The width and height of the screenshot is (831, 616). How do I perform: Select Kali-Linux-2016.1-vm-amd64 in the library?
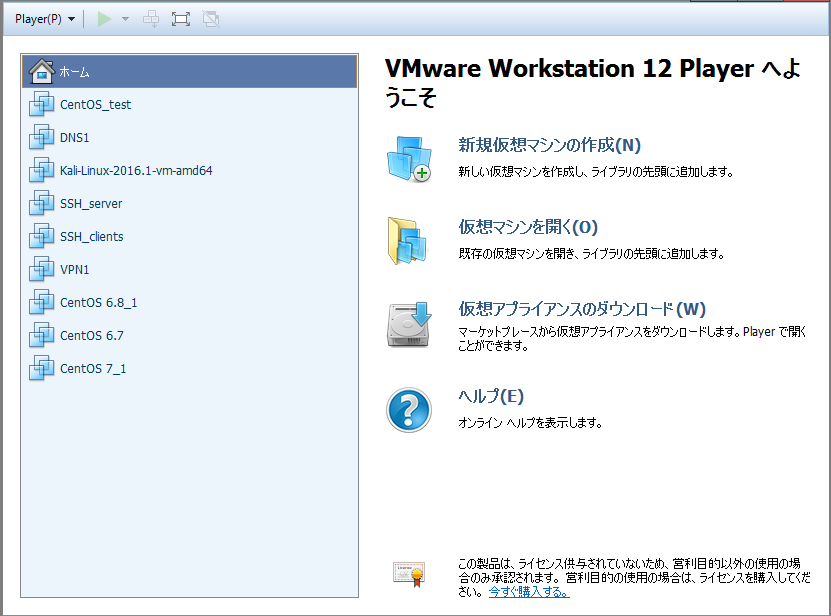190,170
